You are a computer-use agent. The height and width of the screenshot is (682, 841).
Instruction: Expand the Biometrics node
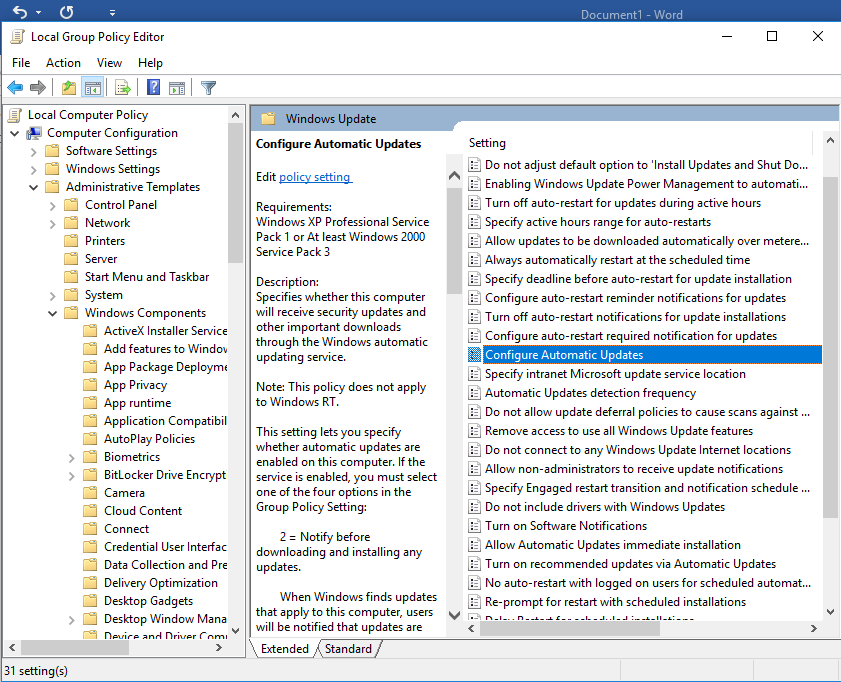[71, 457]
